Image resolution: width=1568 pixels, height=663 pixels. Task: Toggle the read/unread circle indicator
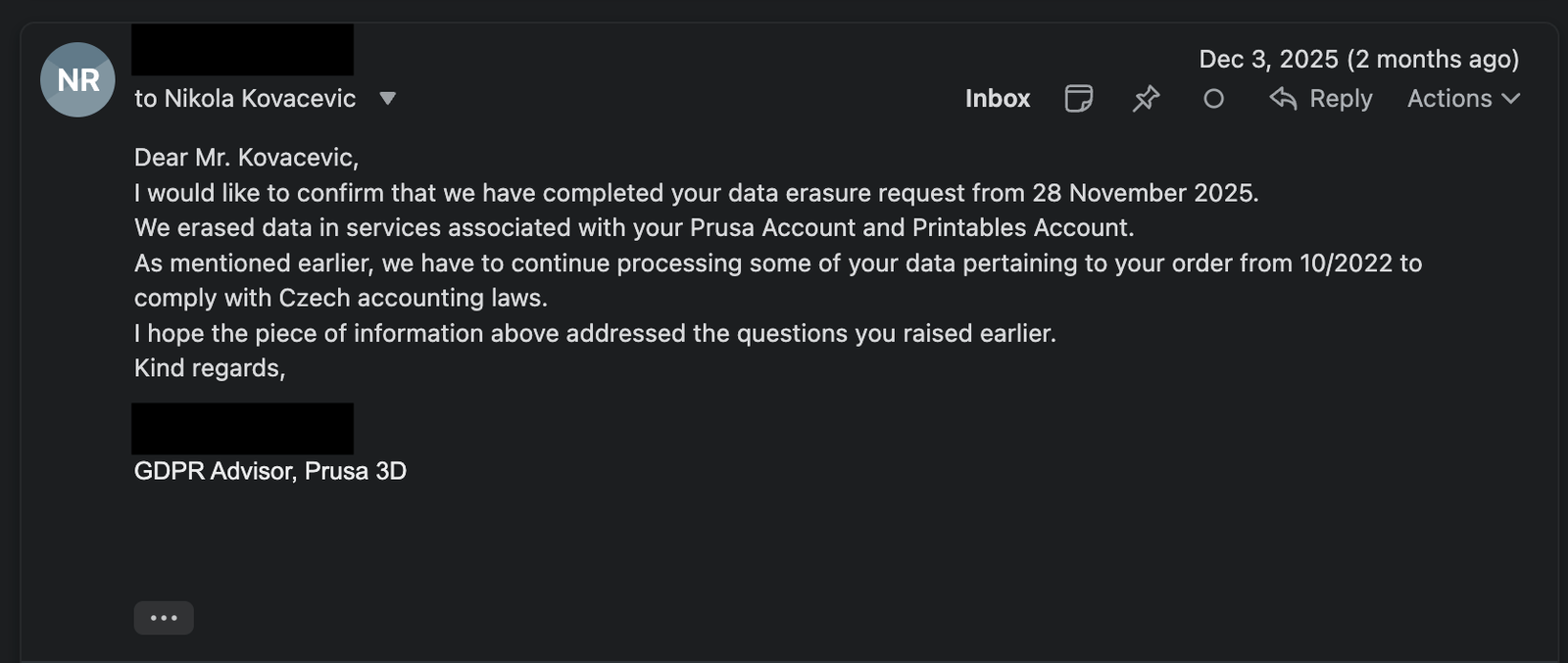point(1213,98)
